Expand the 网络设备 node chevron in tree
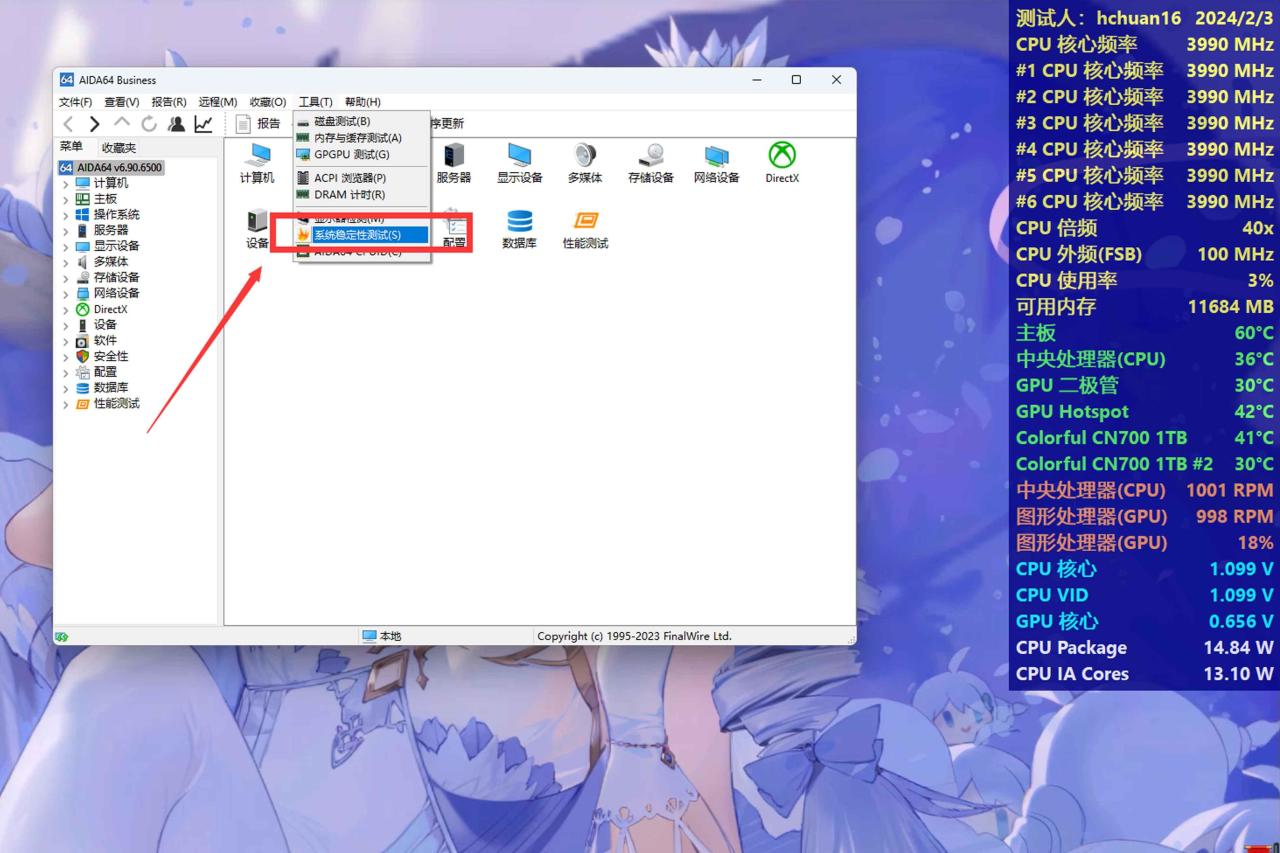The width and height of the screenshot is (1280, 853). (x=66, y=293)
